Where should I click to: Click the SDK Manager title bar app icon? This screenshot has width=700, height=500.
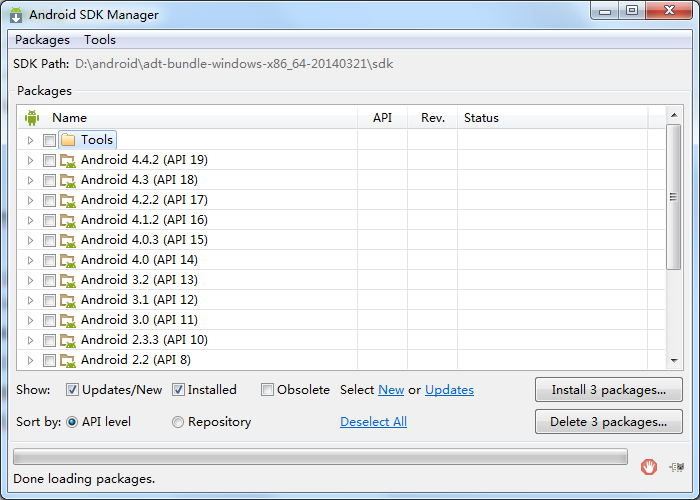[16, 15]
